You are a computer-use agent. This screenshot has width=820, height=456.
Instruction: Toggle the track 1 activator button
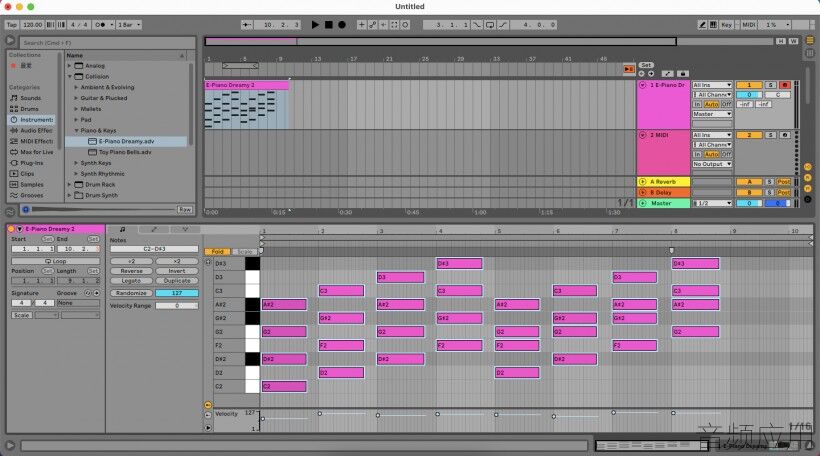pos(749,85)
